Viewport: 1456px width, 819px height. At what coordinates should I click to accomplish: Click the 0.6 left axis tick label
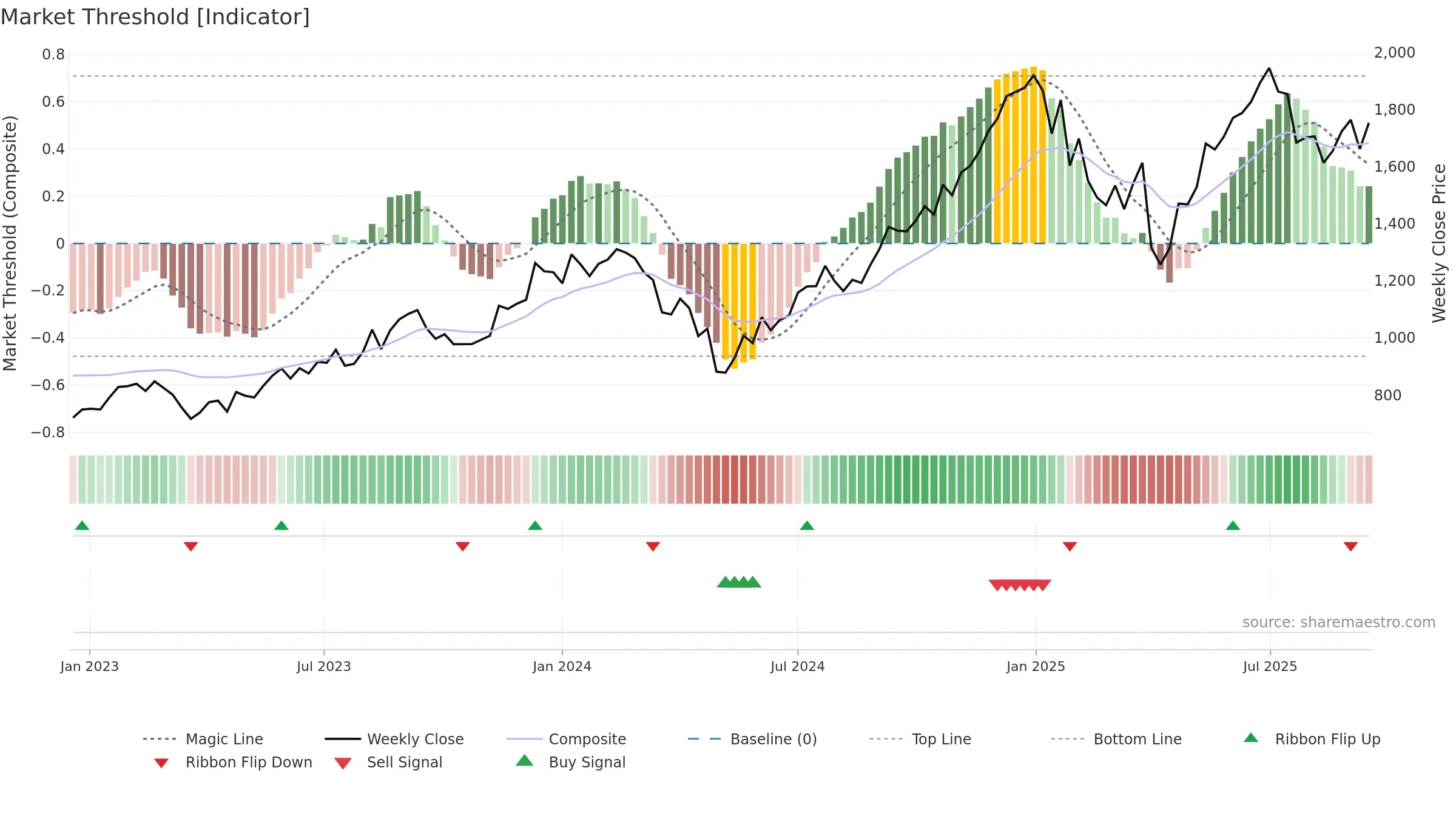(x=53, y=102)
